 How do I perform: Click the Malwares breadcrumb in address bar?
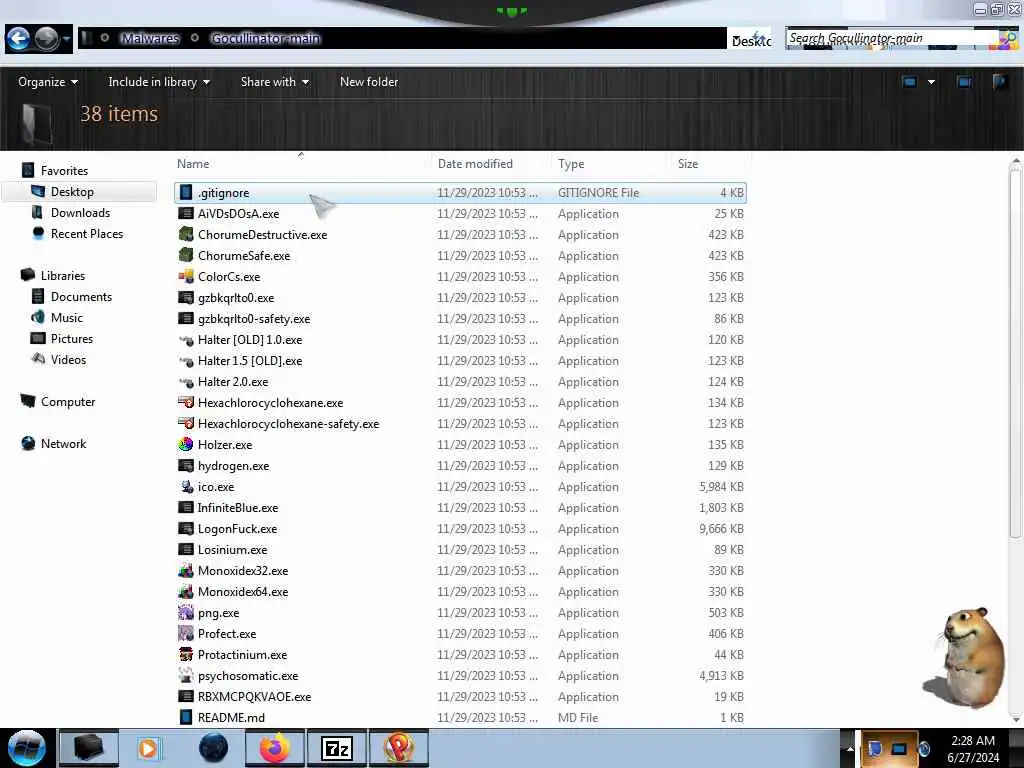(150, 39)
